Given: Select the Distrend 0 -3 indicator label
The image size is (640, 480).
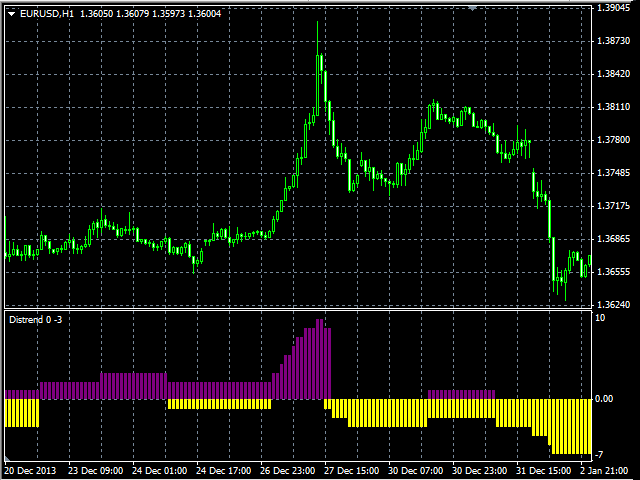Looking at the screenshot, I should point(36,320).
